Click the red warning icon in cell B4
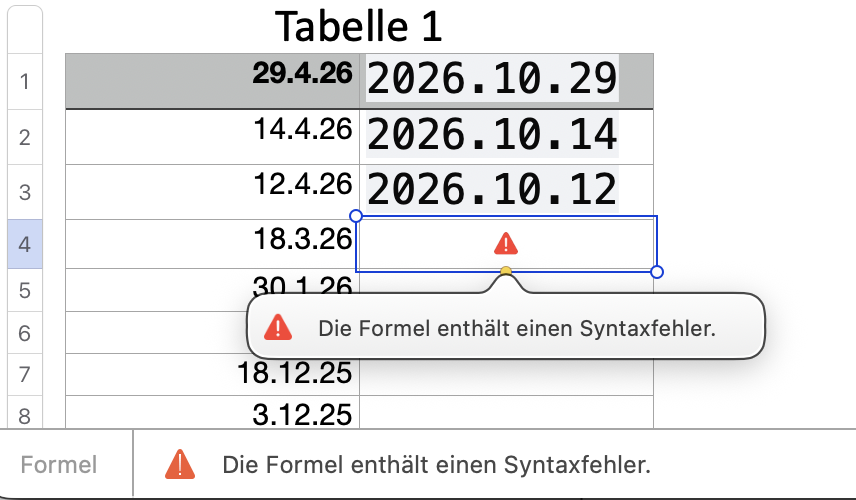Image resolution: width=856 pixels, height=500 pixels. (506, 243)
